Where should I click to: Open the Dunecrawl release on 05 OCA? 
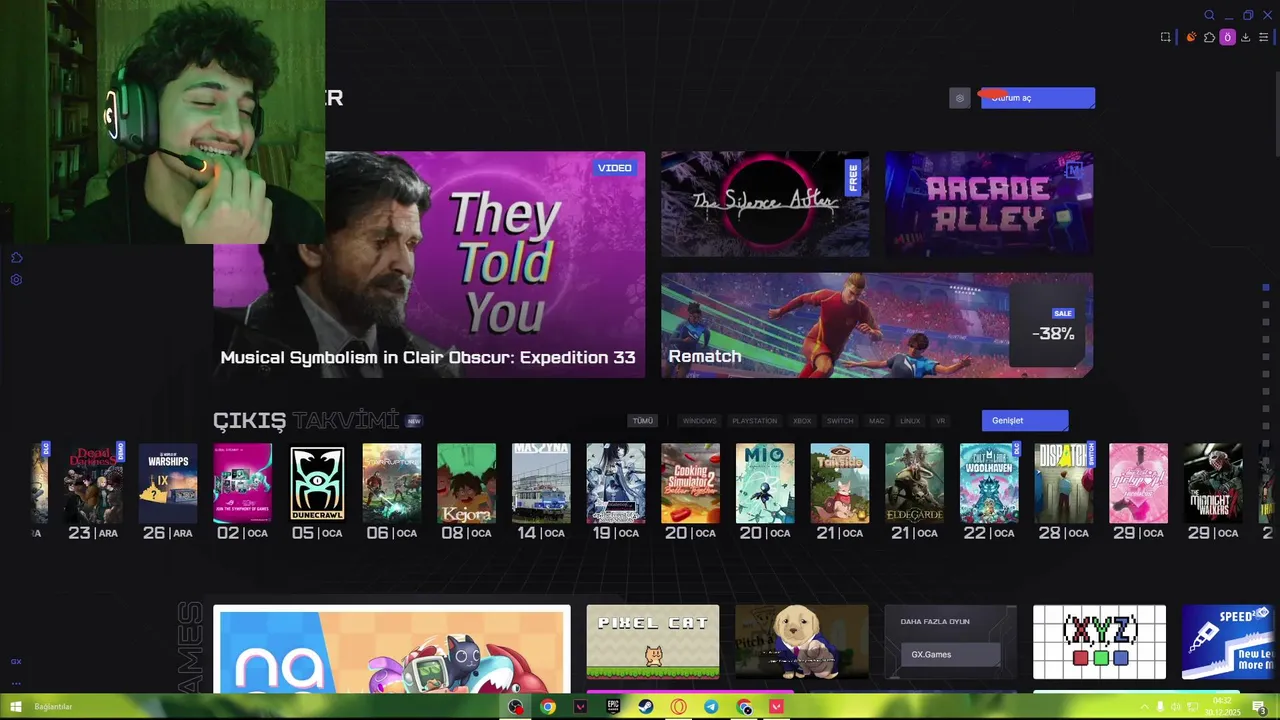point(317,483)
